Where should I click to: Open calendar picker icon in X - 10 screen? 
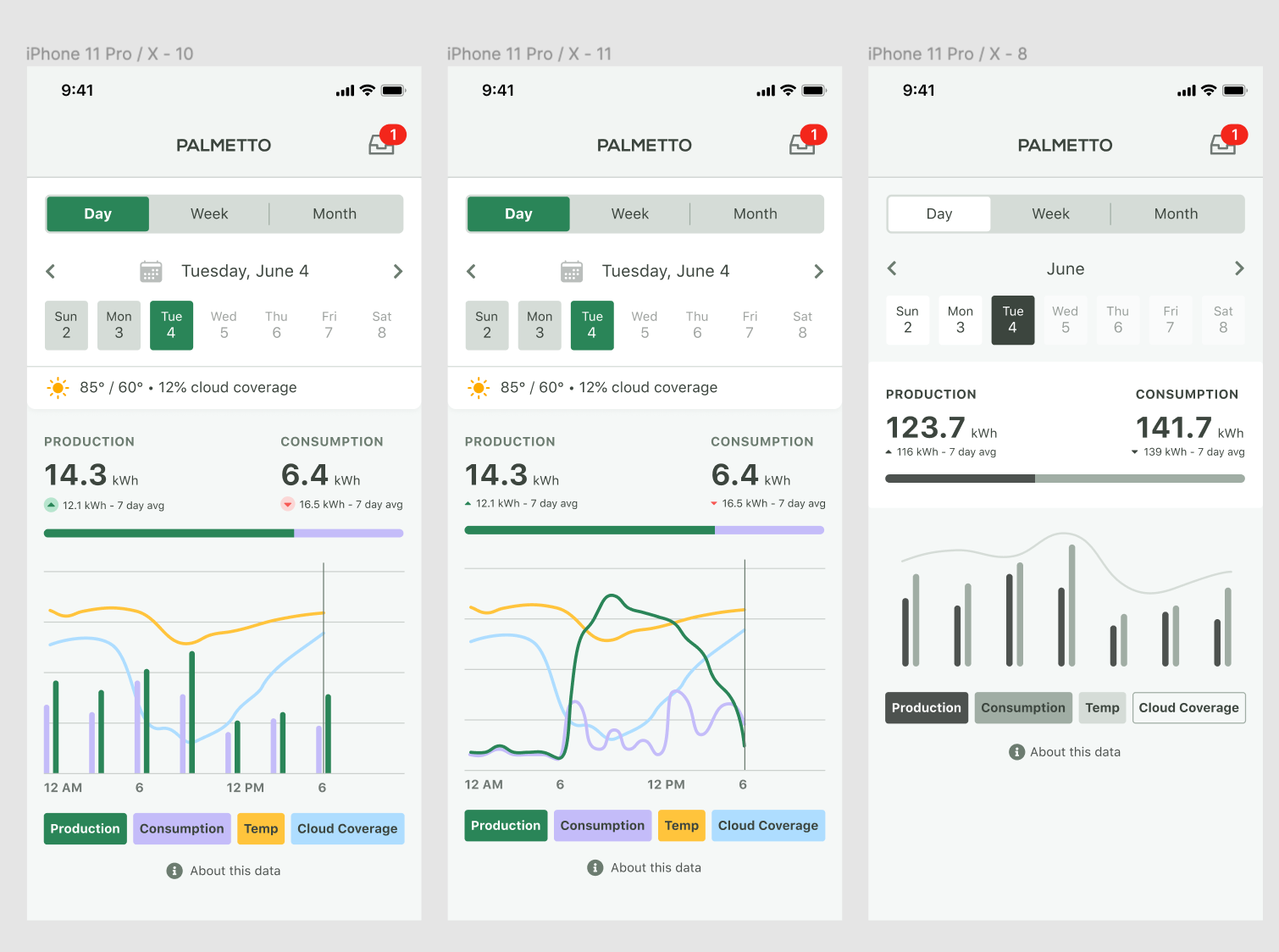tap(151, 271)
